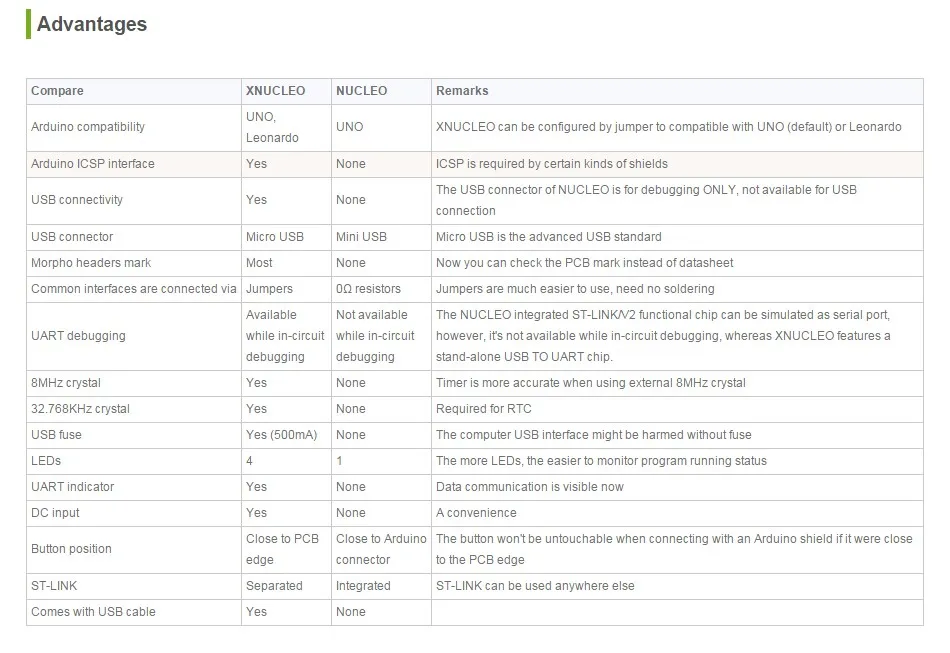Click the ST-LINK/V2 functional chip remark
The width and height of the screenshot is (950, 653).
coord(663,336)
